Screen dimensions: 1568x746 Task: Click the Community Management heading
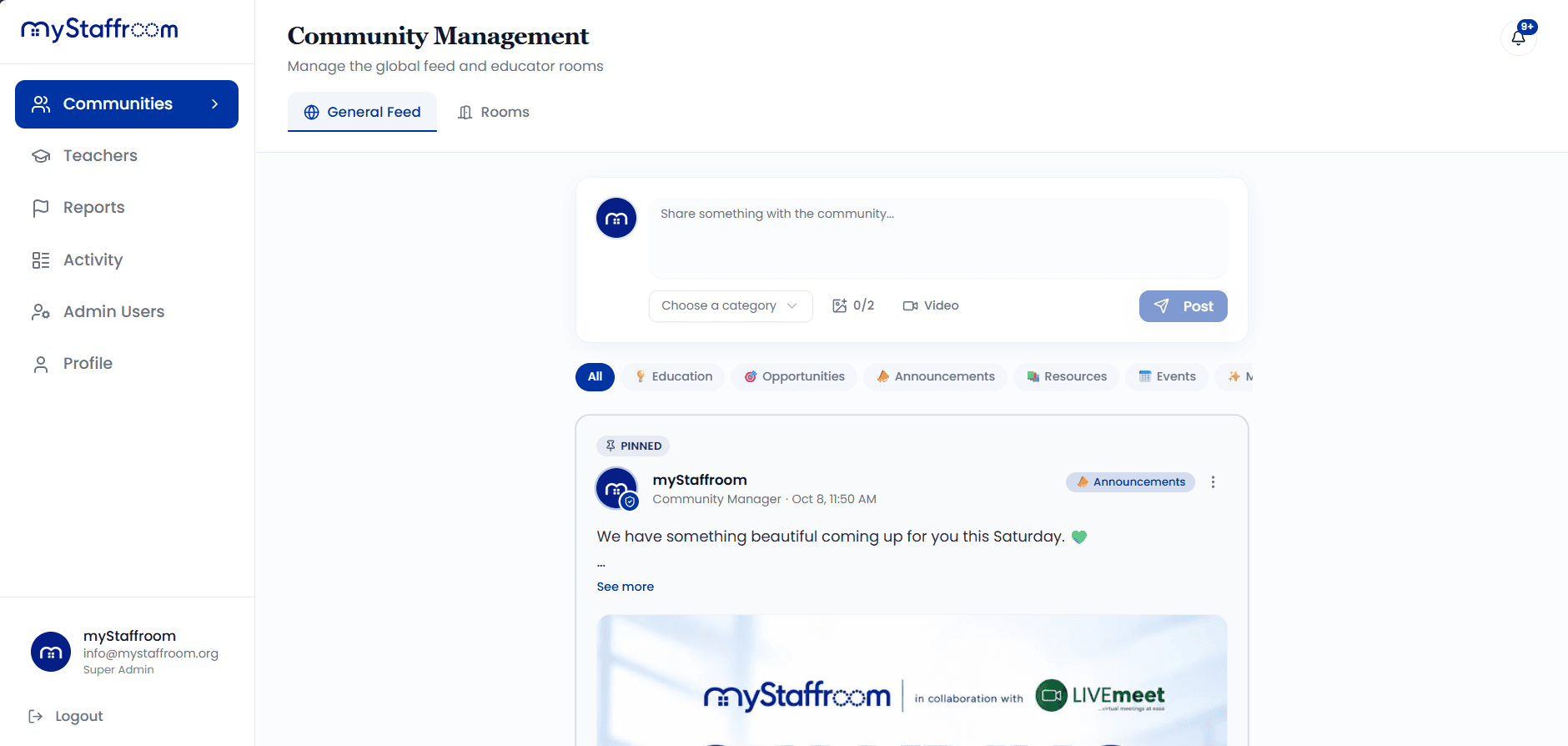coord(439,36)
